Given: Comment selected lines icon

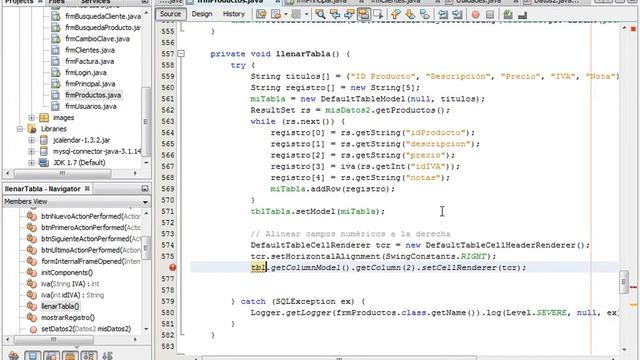Looking at the screenshot, I should (x=508, y=15).
